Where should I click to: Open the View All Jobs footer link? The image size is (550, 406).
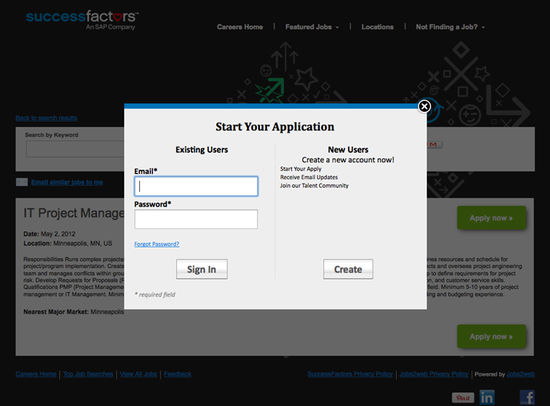[138, 374]
